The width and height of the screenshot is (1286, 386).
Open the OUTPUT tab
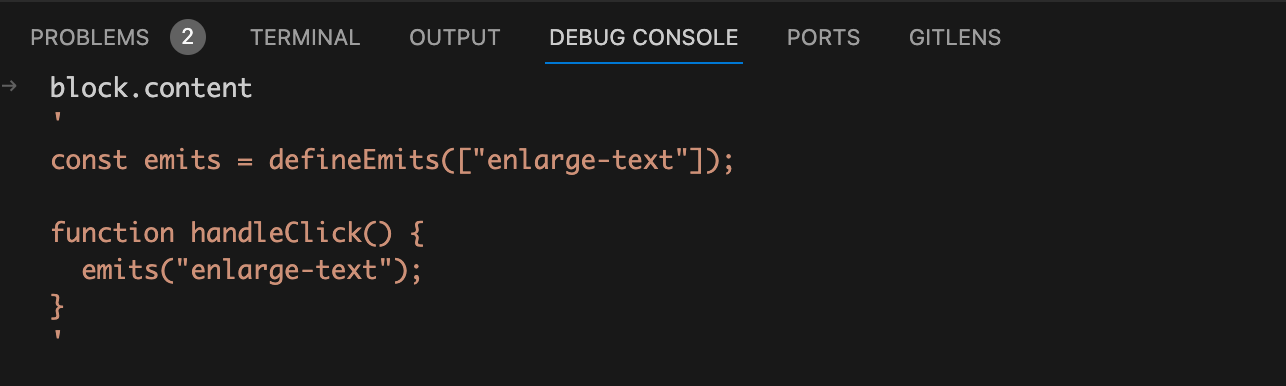click(x=455, y=38)
